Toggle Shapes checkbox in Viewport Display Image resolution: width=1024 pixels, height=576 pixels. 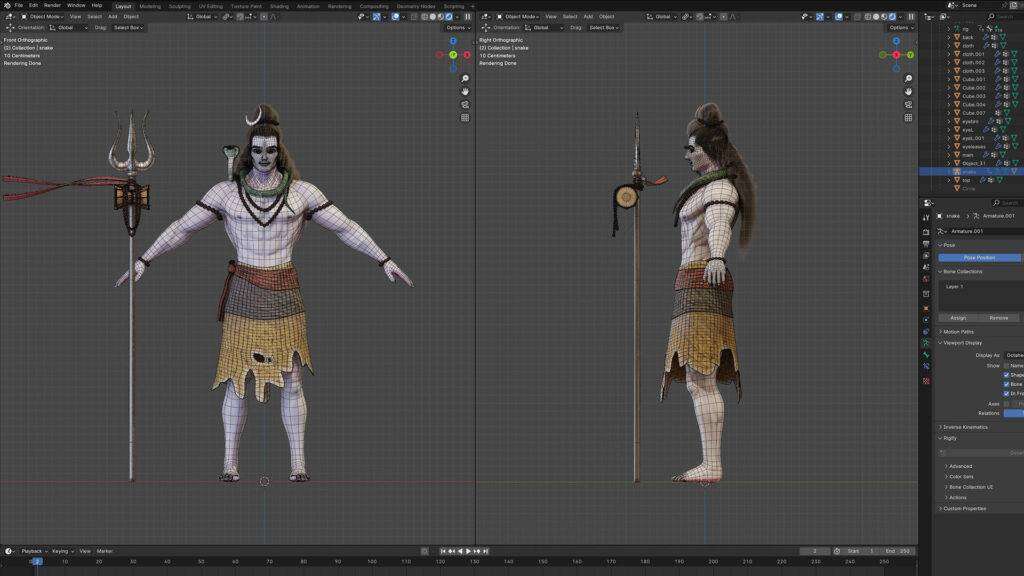tap(1006, 375)
